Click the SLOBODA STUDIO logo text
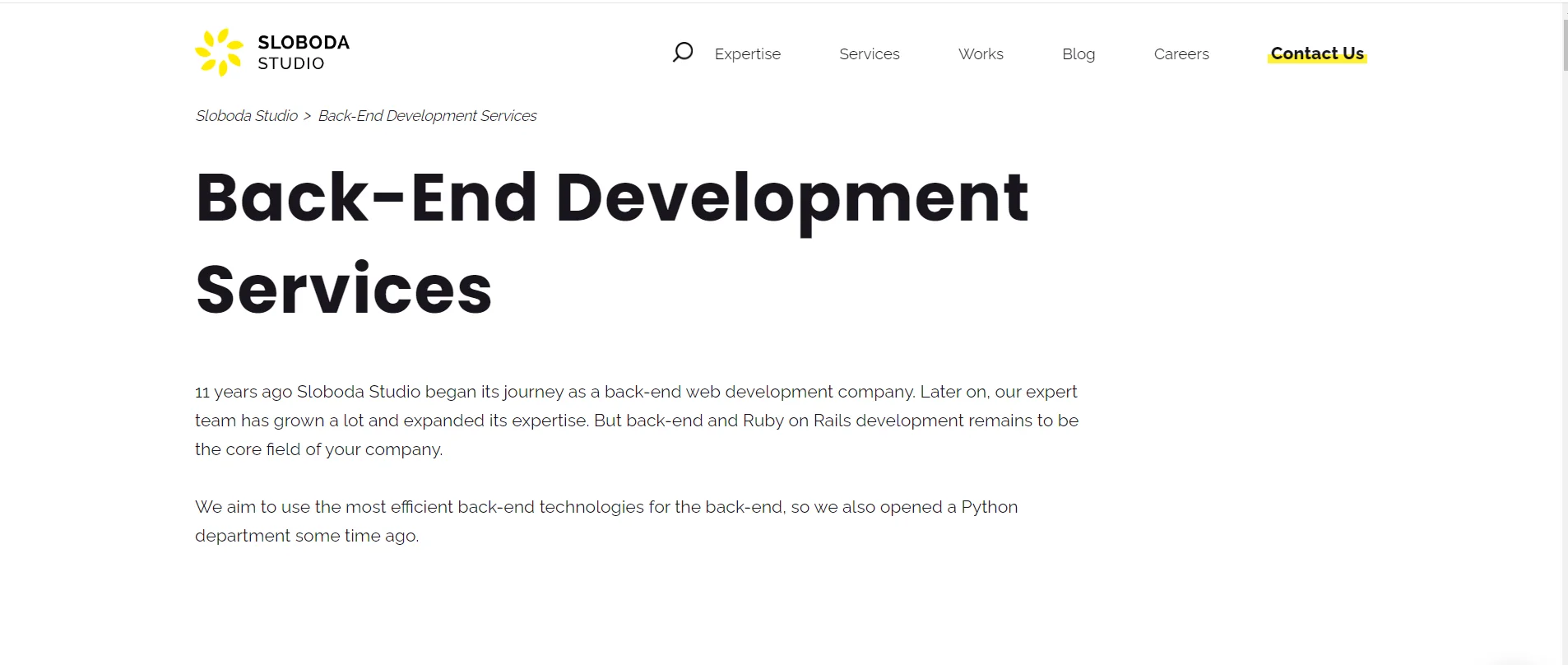Screen dimensions: 1568x665 [303, 53]
